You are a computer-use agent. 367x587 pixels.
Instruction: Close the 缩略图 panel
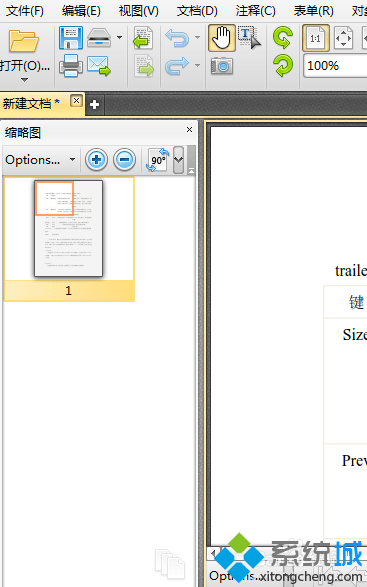coord(189,130)
